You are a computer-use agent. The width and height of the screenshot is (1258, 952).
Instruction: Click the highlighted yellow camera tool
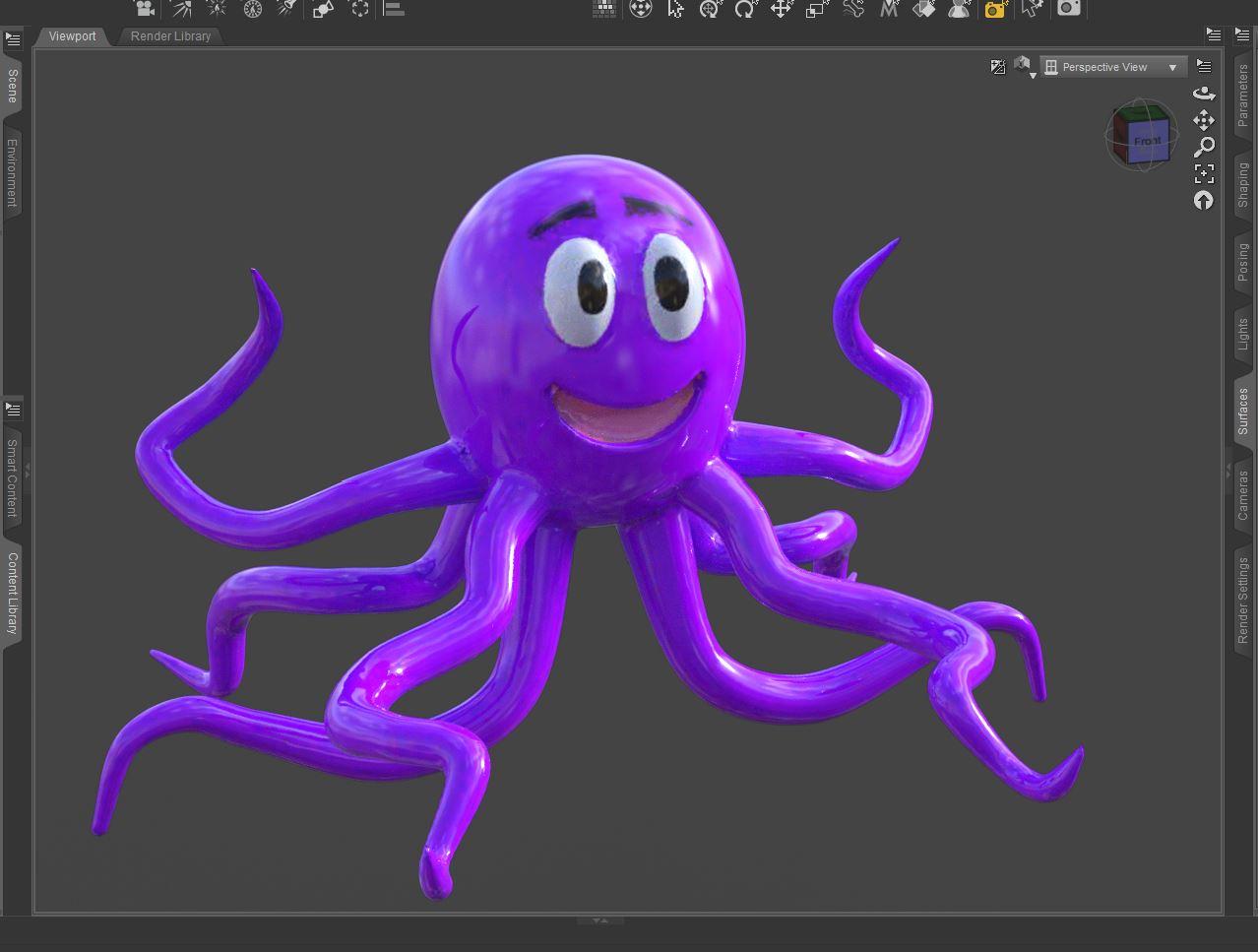tap(995, 8)
